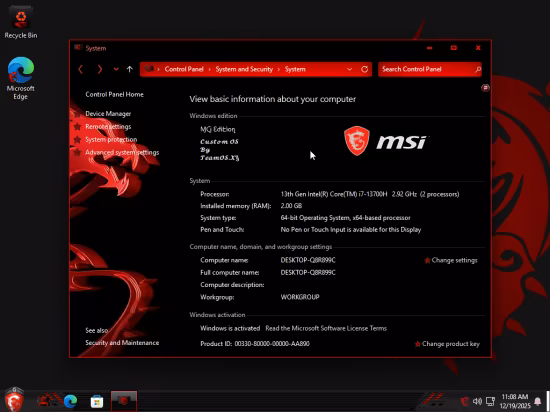
Task: Open System protection link
Action: point(111,140)
